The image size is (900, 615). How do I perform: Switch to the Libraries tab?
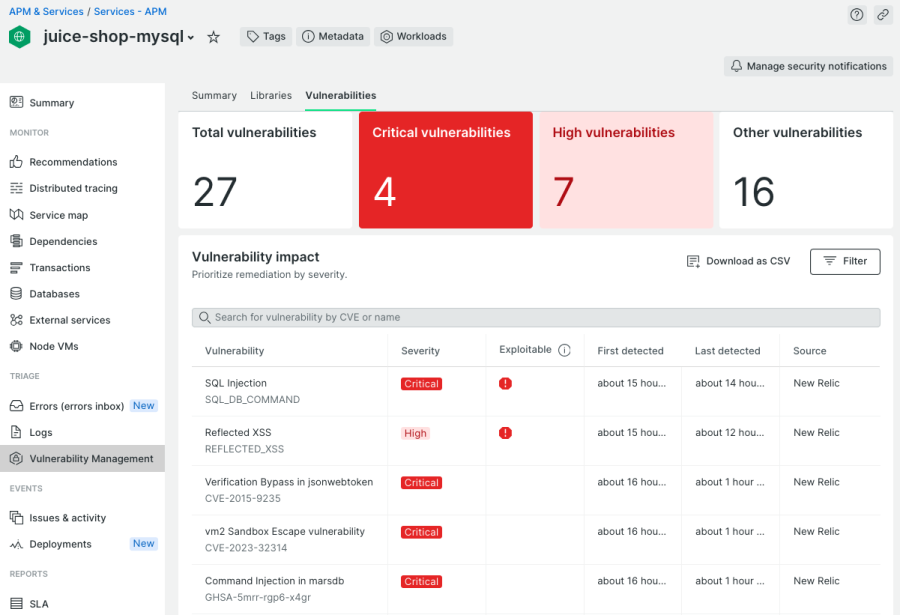tap(271, 96)
